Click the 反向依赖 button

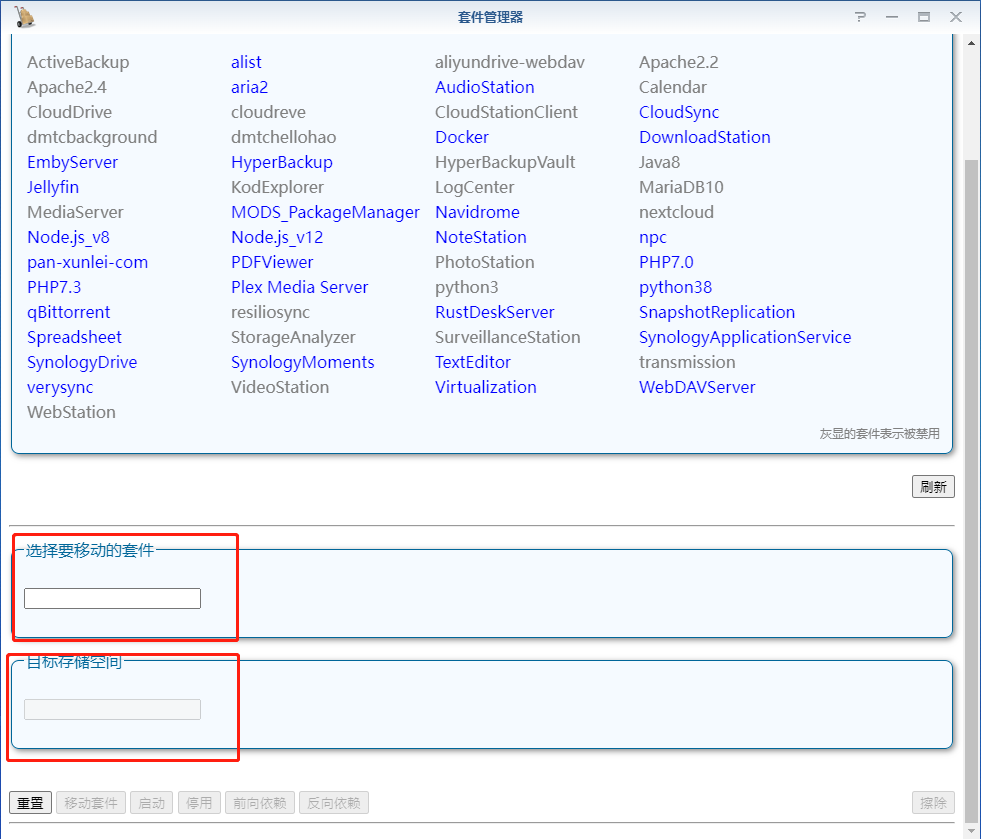click(x=333, y=803)
